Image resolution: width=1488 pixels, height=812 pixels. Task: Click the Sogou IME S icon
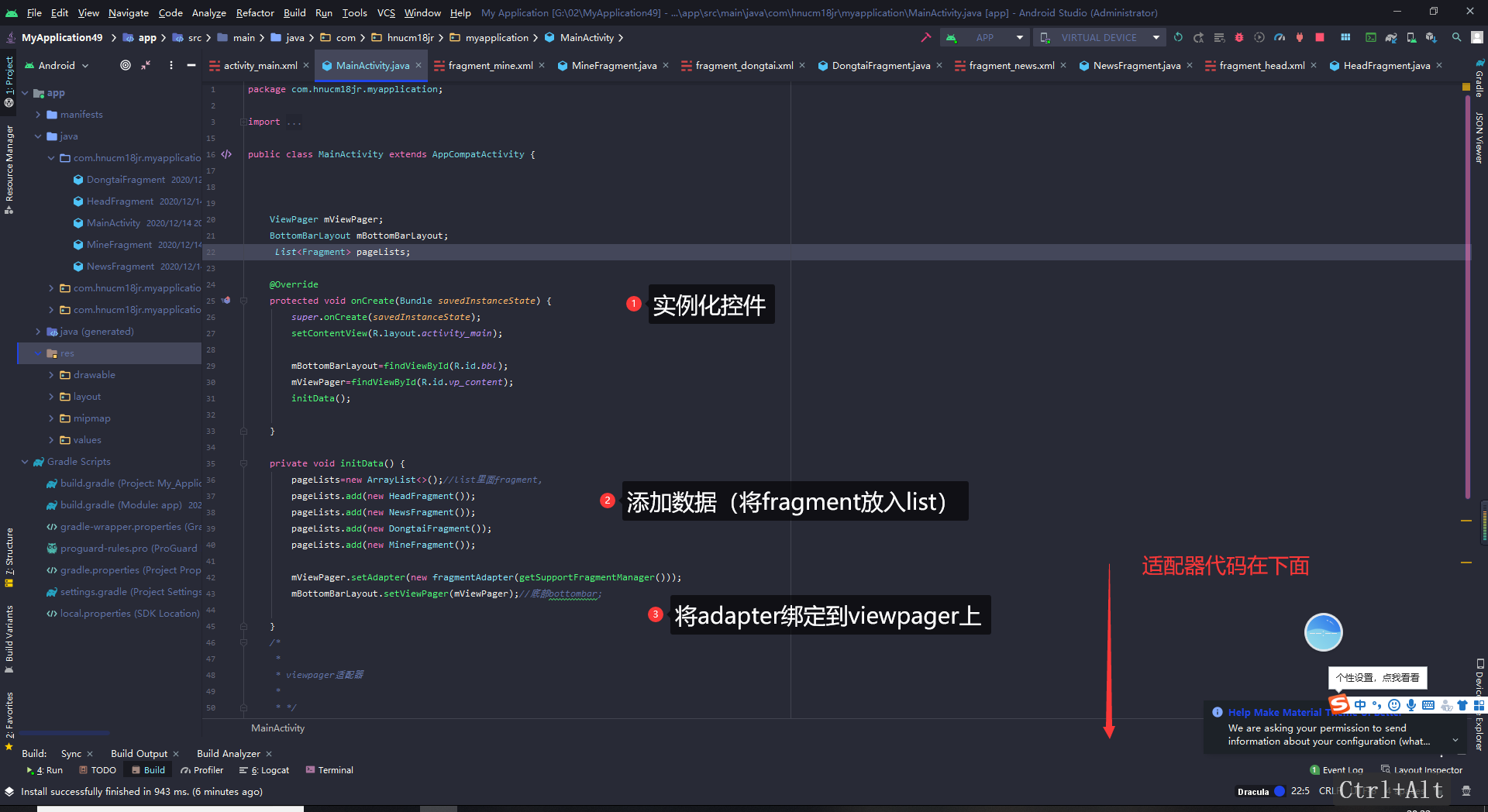1340,704
